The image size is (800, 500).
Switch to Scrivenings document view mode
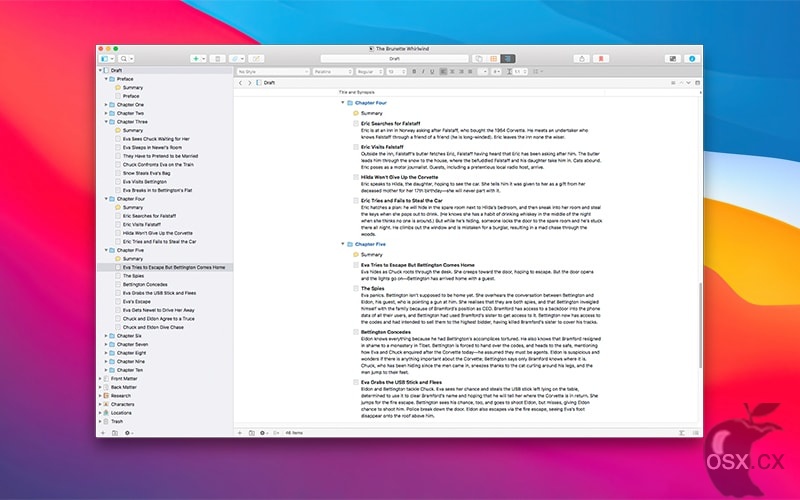coord(479,59)
